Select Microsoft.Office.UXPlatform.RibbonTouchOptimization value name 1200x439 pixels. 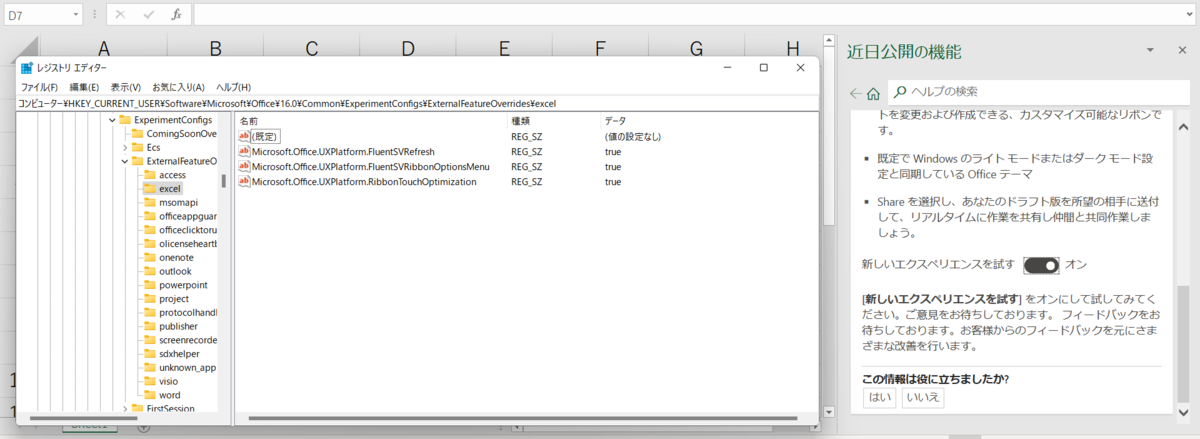click(x=364, y=182)
